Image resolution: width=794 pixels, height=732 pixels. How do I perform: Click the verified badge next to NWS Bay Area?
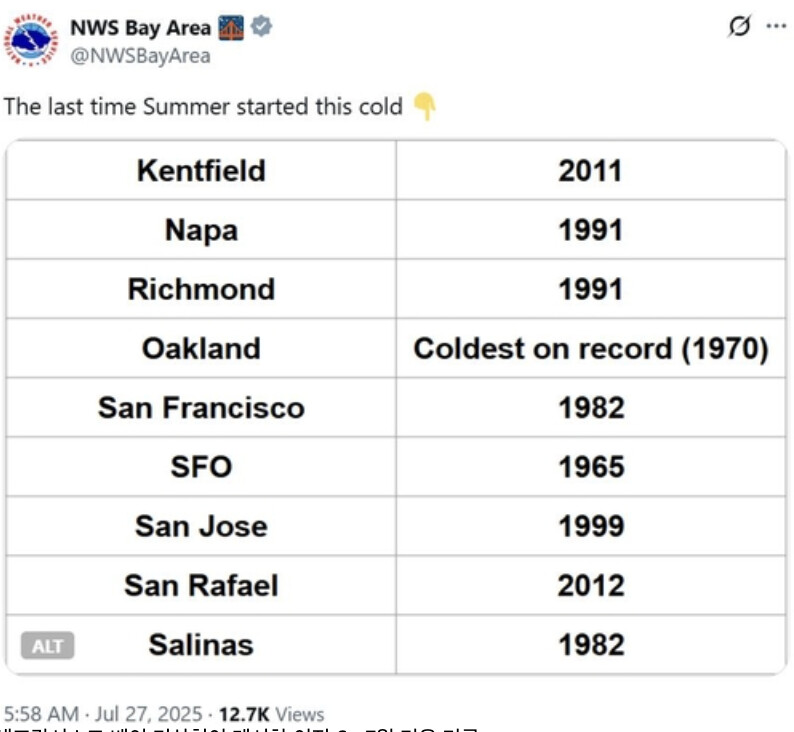click(261, 26)
